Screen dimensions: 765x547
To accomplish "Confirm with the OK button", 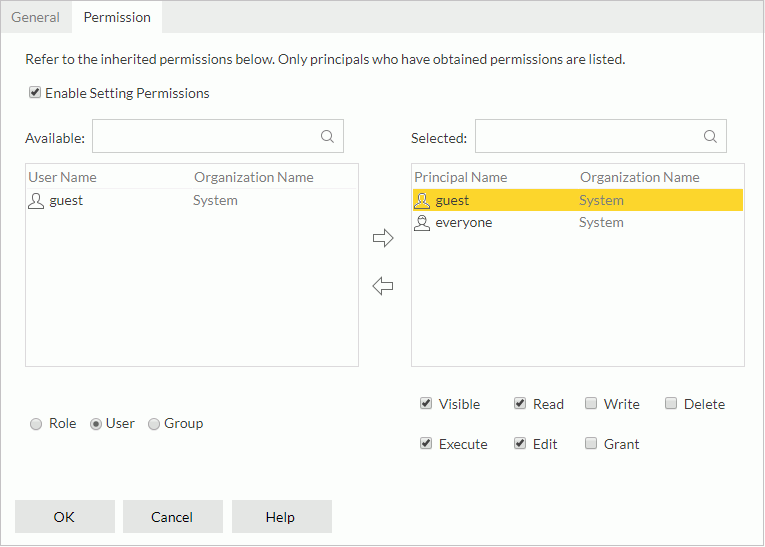I will click(65, 516).
